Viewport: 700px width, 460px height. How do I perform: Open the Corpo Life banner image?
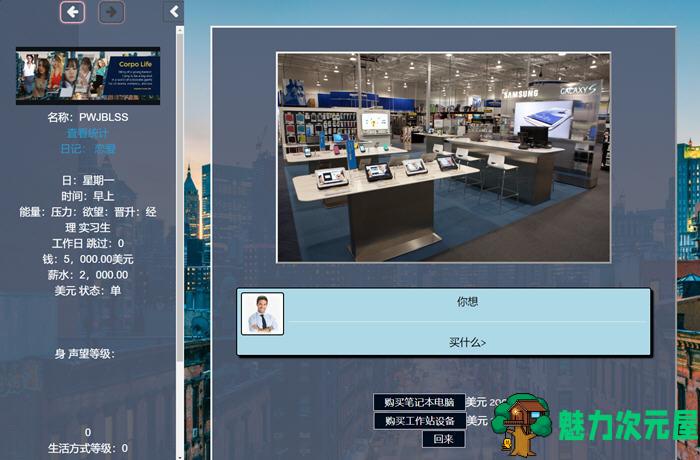[x=88, y=76]
